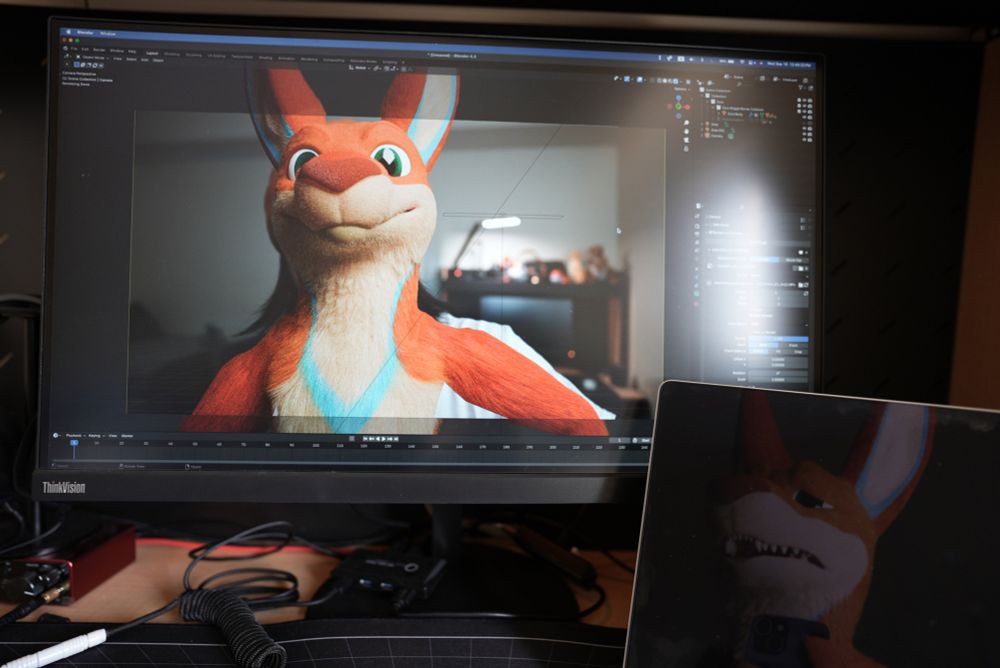The image size is (1000, 668).
Task: Collapse the Collection tree arrow in outliner
Action: (x=702, y=96)
